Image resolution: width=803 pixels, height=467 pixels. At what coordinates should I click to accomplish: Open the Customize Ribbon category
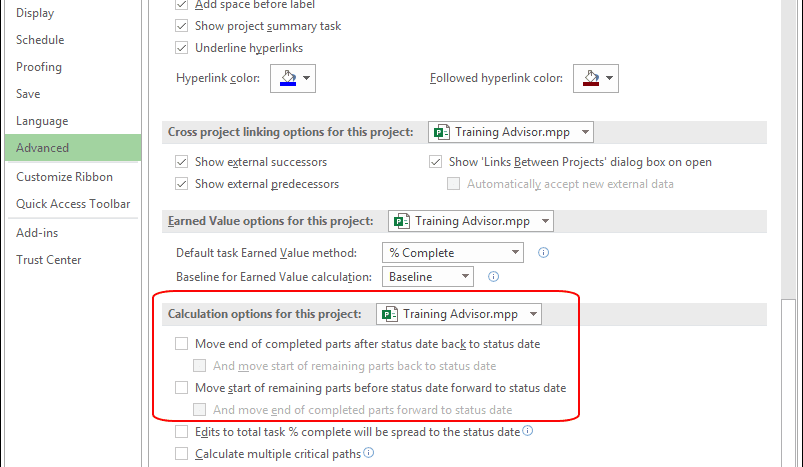tap(65, 177)
